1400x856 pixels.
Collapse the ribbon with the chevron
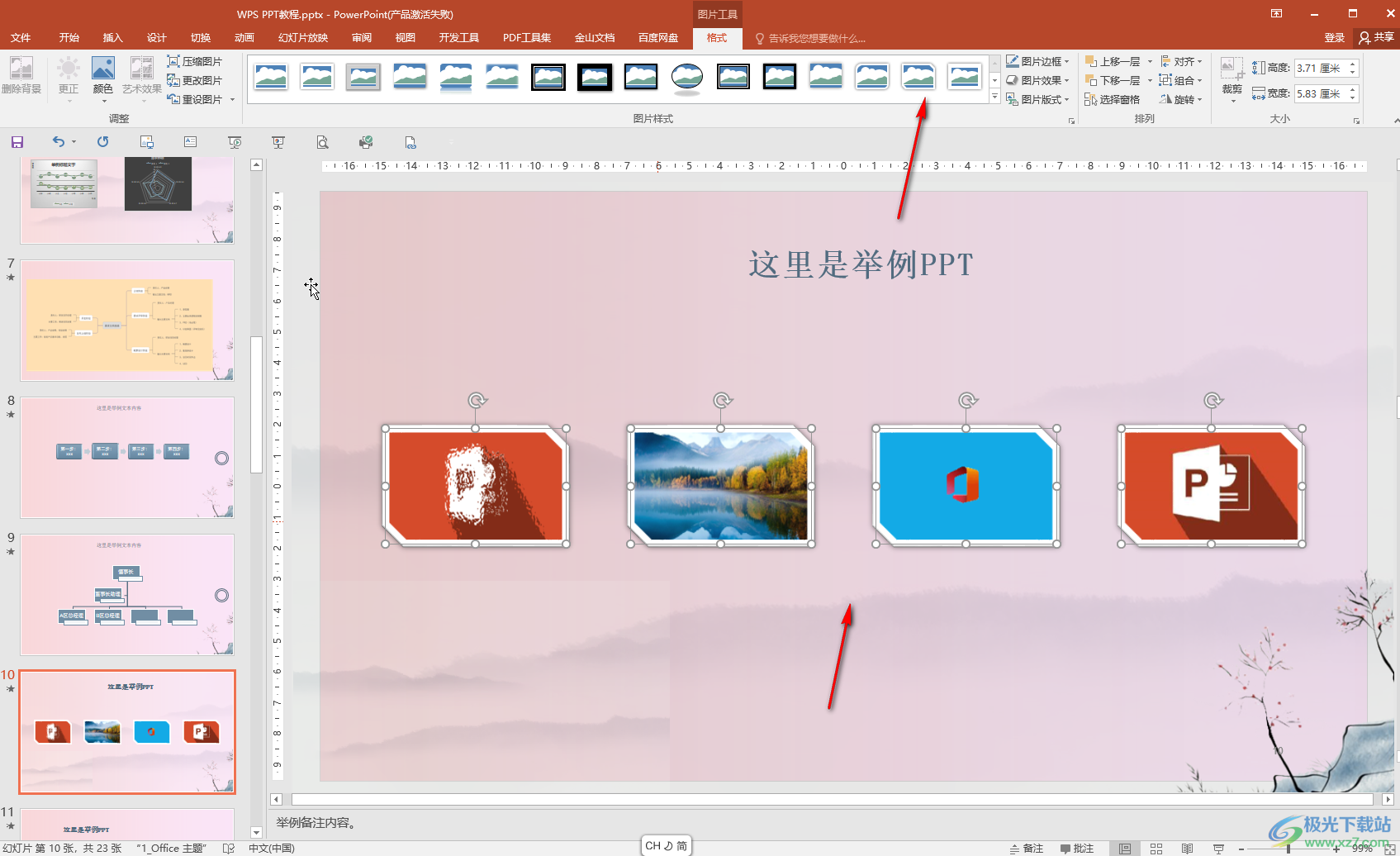1396,121
